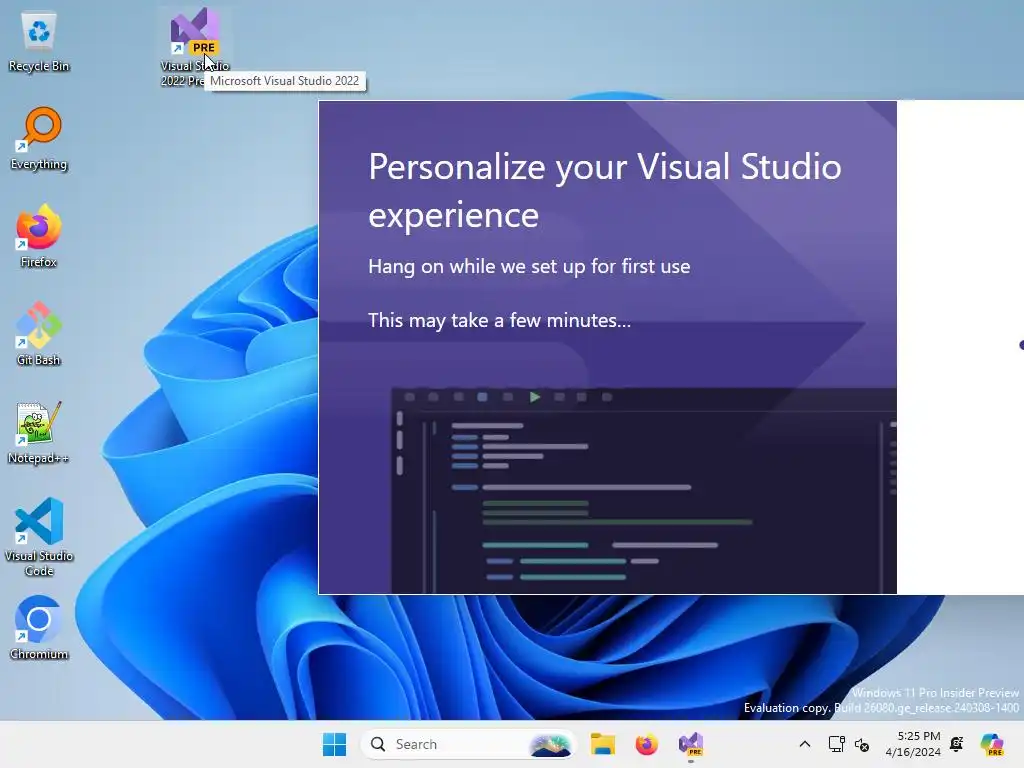Select the Visual Studio Code desktop shortcut

(x=39, y=537)
